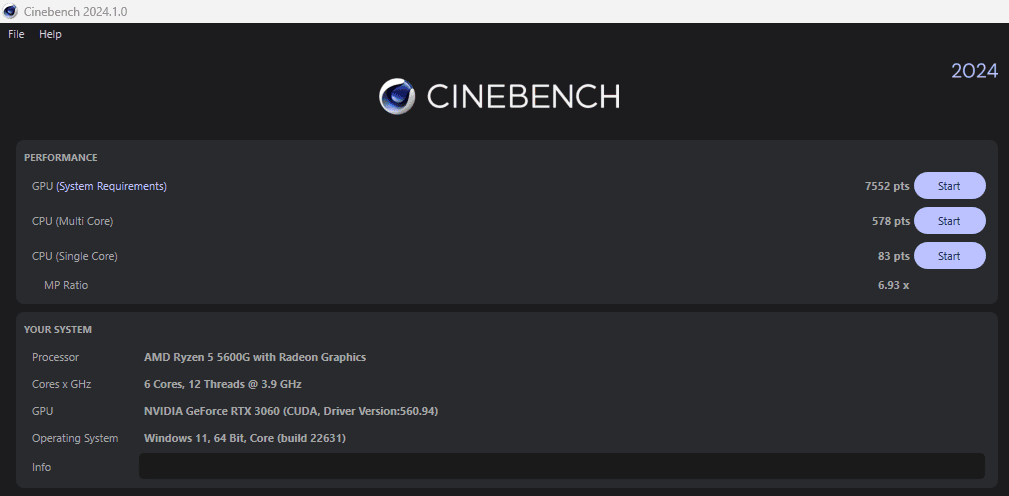Viewport: 1009px width, 496px height.
Task: Click the AMD Ryzen 5 5600G processor text
Action: (x=255, y=357)
